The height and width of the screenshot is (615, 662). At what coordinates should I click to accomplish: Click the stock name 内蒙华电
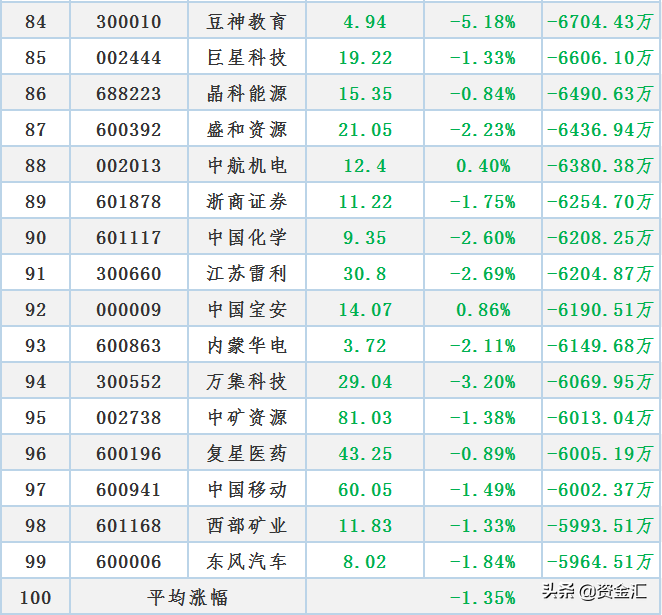(x=247, y=346)
